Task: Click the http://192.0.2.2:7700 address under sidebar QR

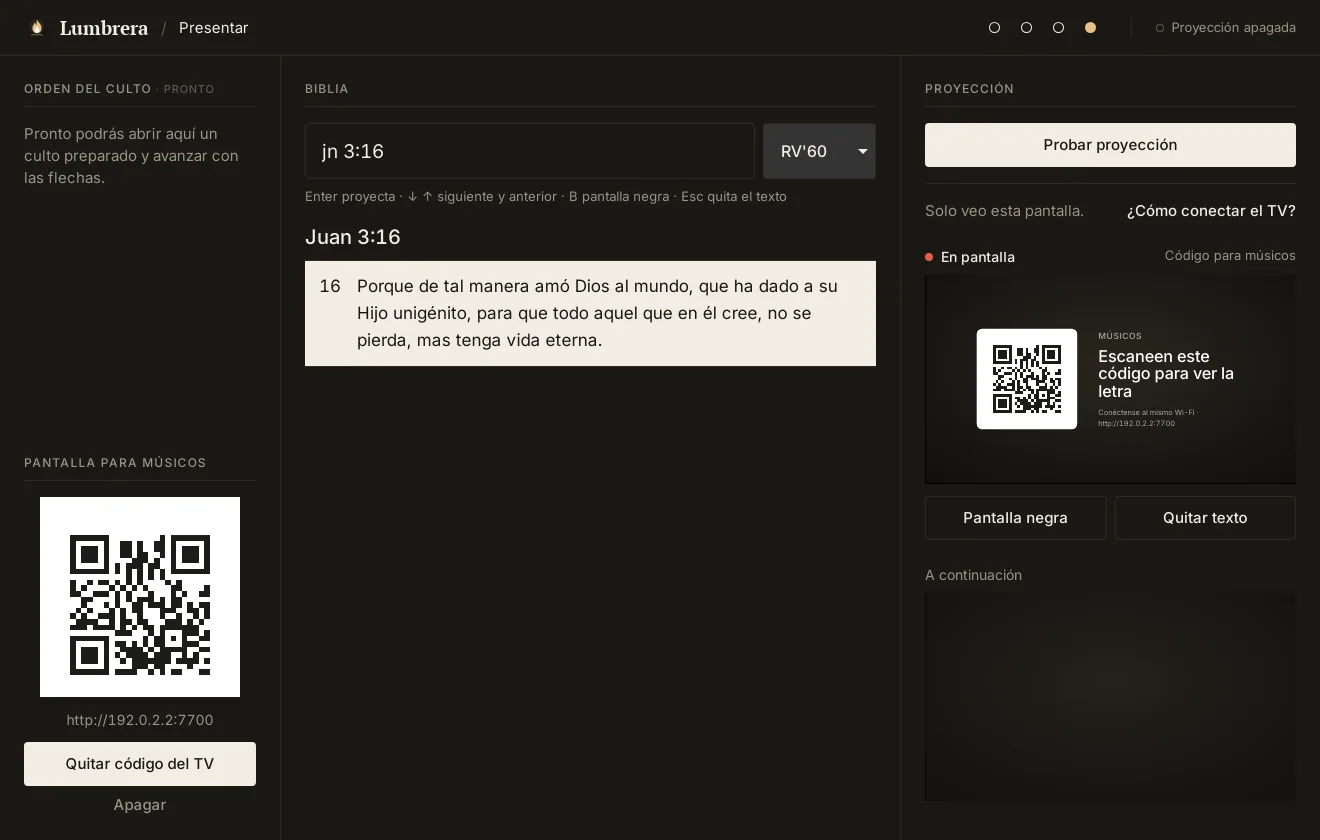Action: click(140, 720)
